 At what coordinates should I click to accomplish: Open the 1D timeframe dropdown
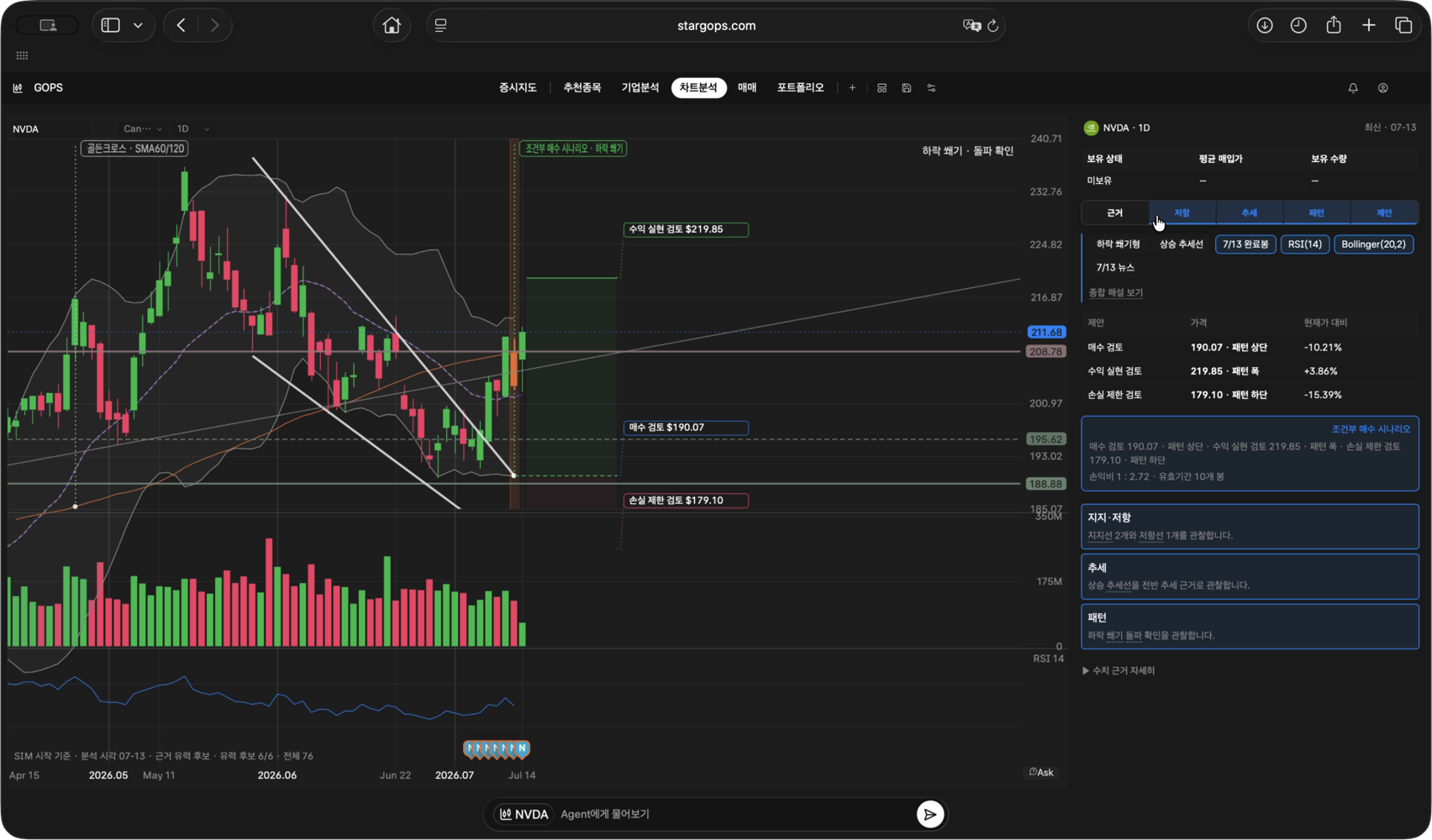pyautogui.click(x=192, y=129)
